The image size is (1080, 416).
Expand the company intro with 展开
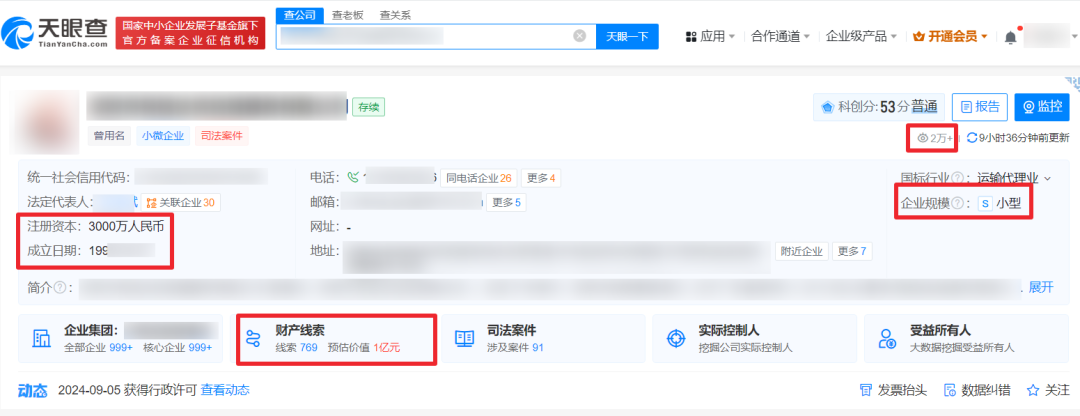[1041, 287]
